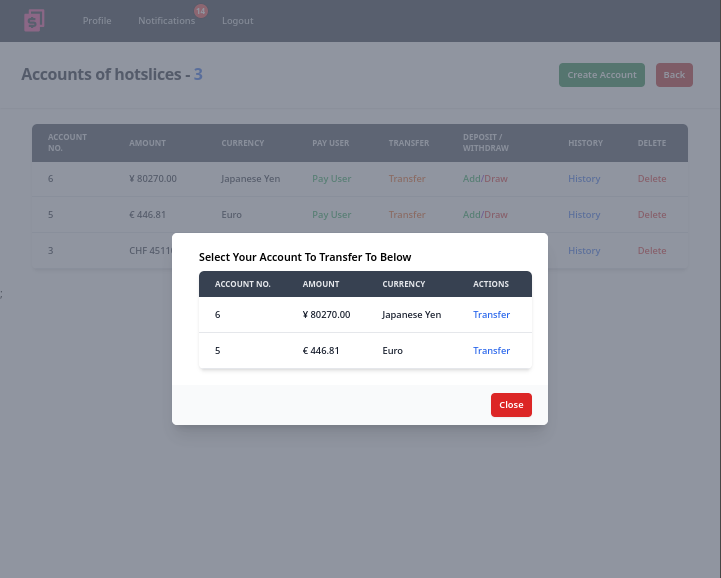Click the Create Account button
Viewport: 721px width, 578px height.
point(602,75)
